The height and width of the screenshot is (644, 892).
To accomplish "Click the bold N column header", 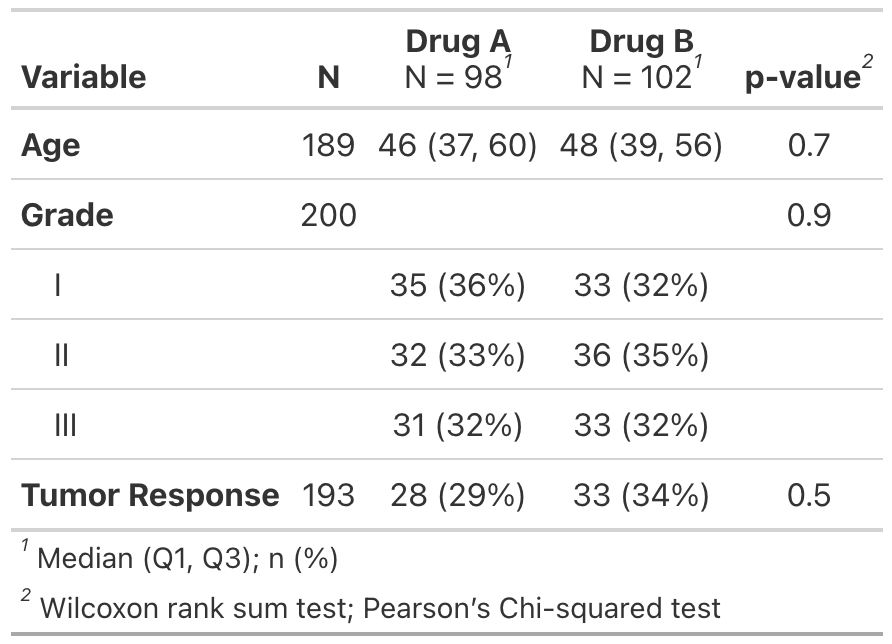I will tap(328, 77).
